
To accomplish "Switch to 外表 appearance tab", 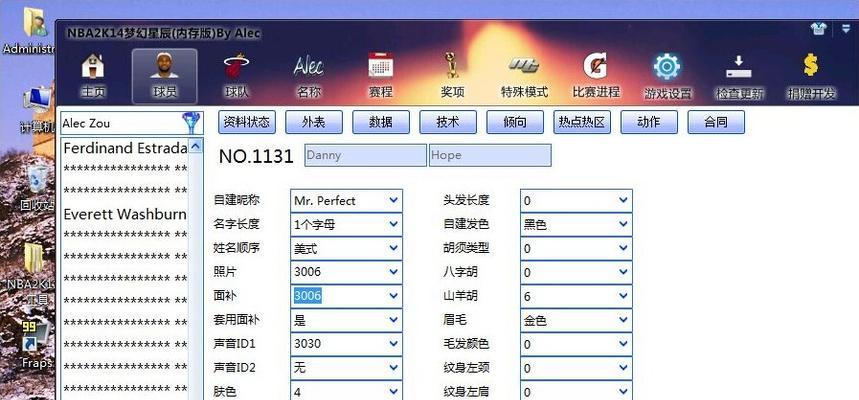I will pos(314,122).
